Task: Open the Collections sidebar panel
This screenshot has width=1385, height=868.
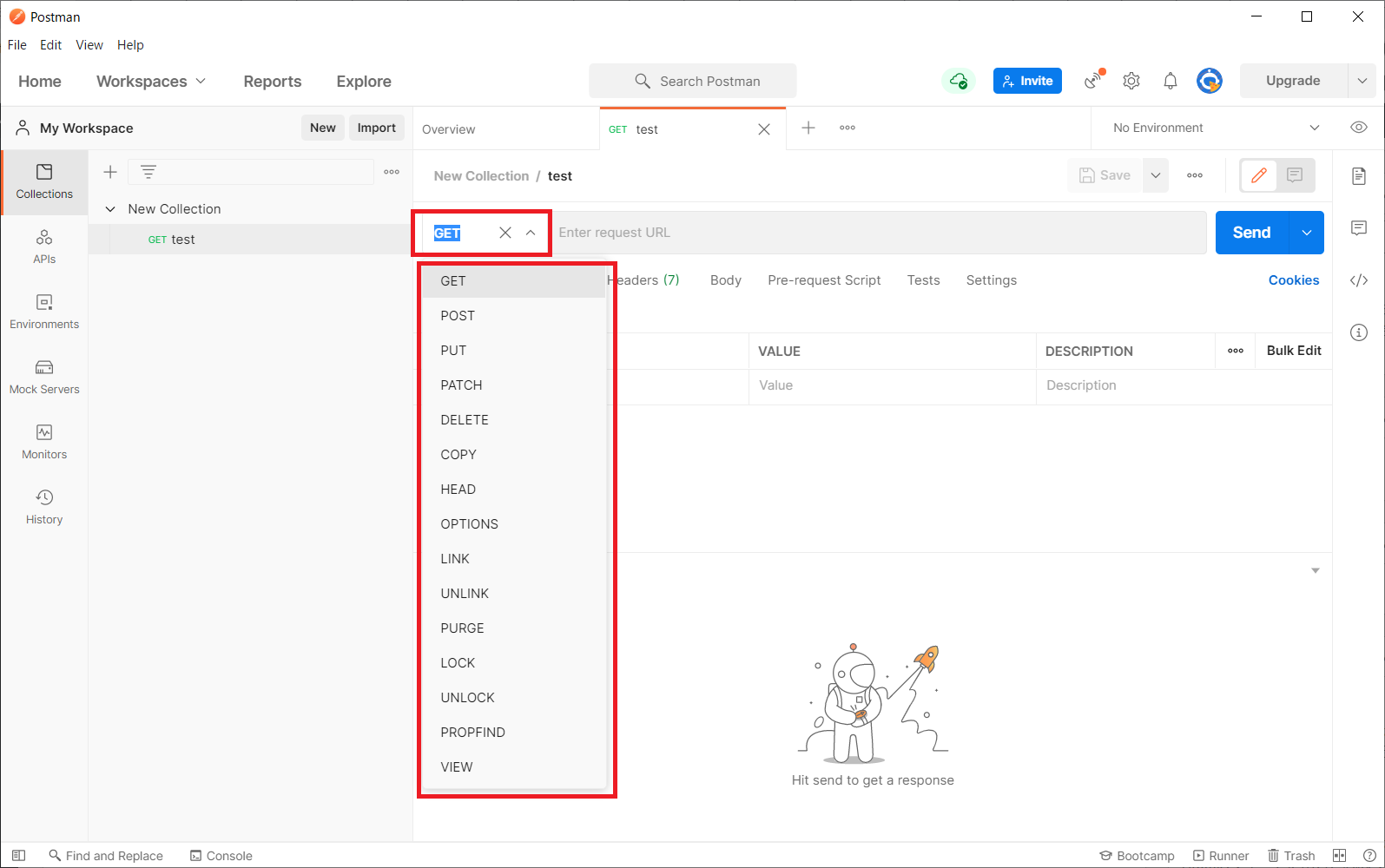Action: click(x=44, y=182)
